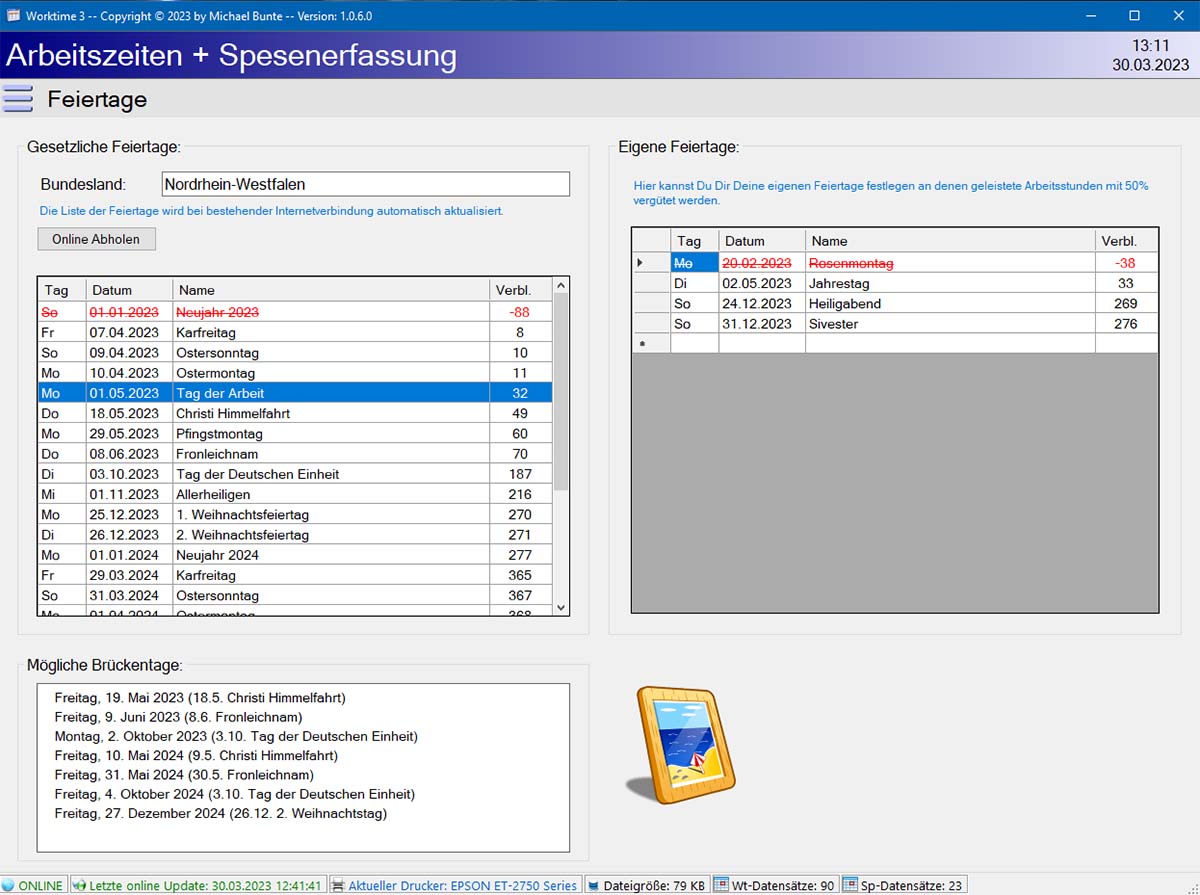Click Freitag, 10. Mai 2024 bridge day
This screenshot has width=1200, height=895.
[x=196, y=755]
